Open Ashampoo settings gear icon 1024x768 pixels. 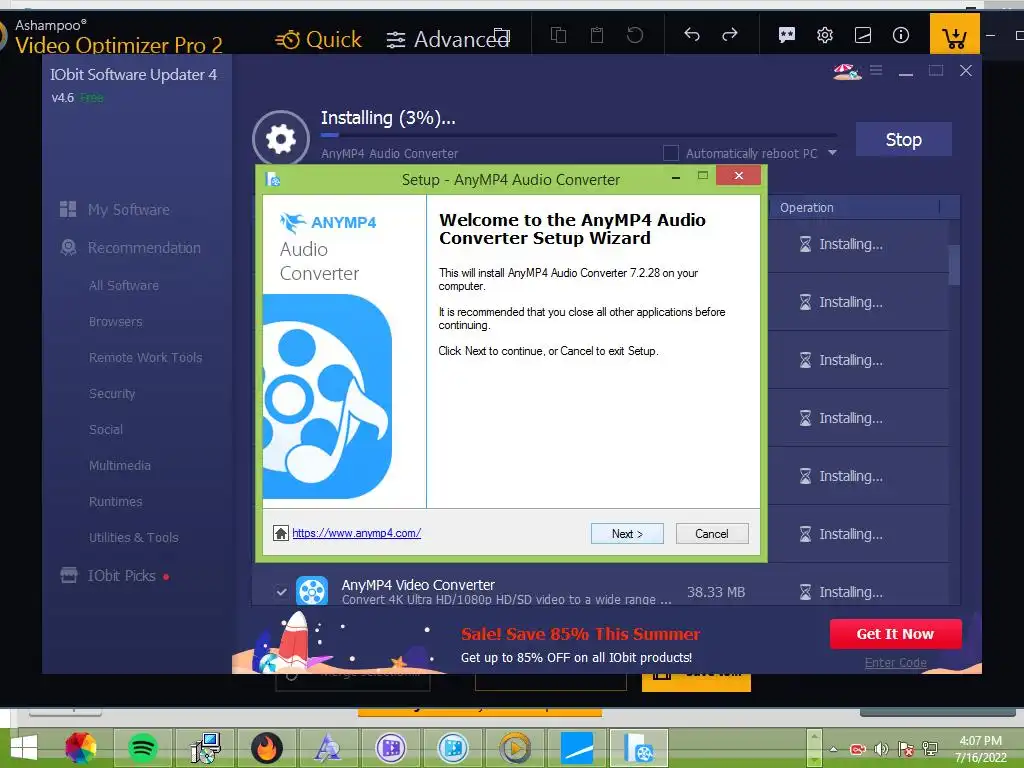point(825,35)
